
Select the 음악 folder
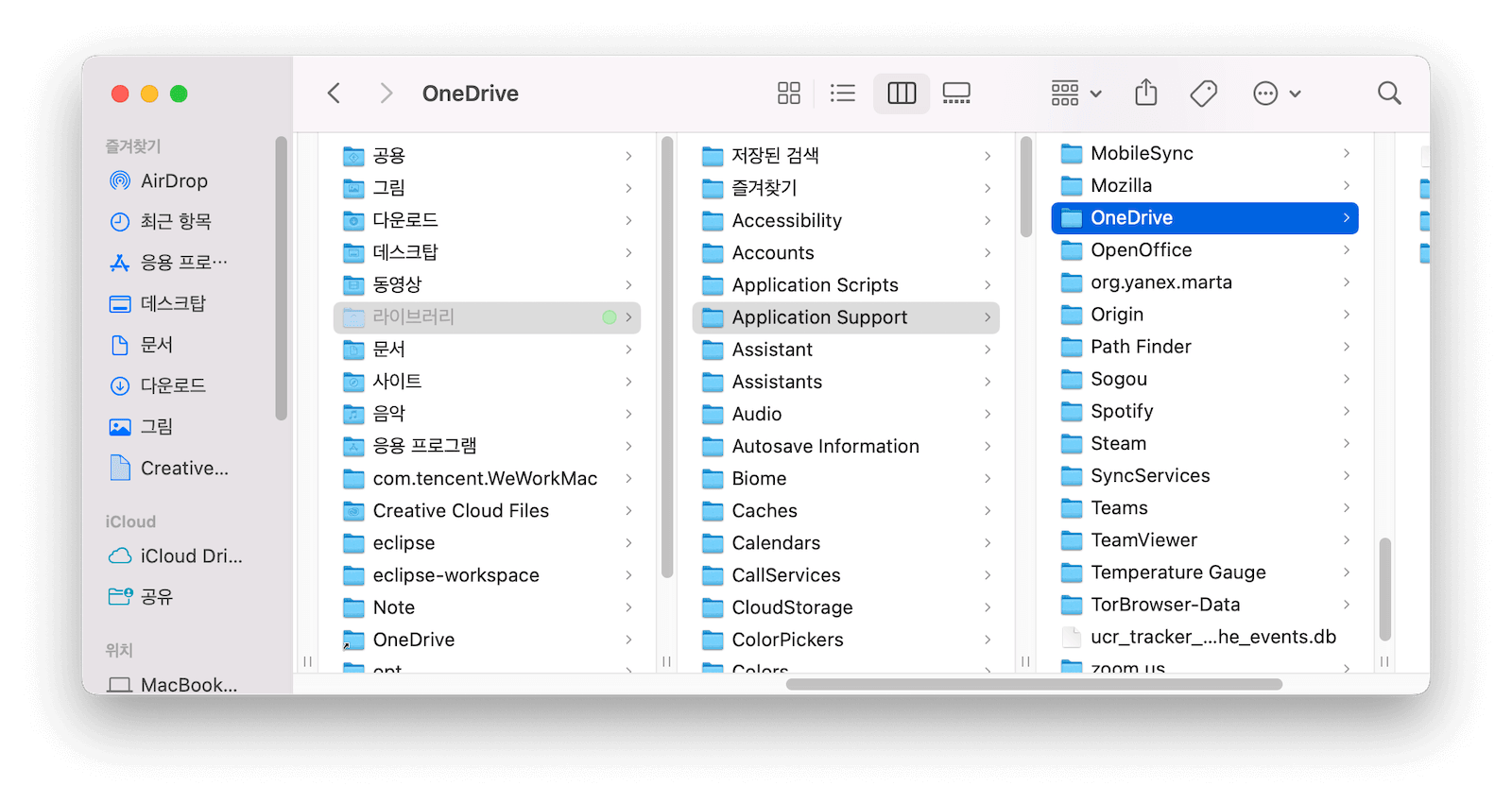coord(487,413)
